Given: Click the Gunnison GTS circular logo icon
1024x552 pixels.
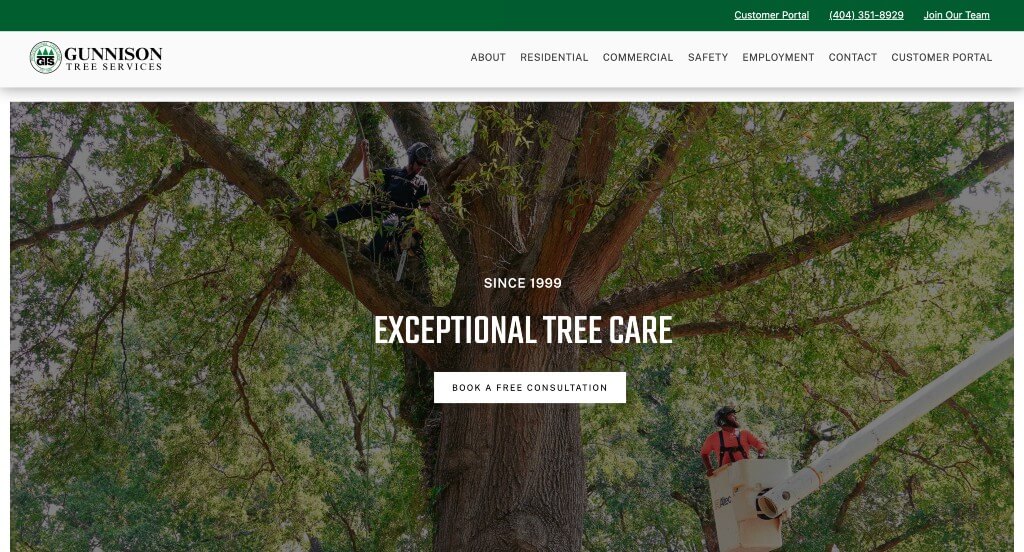Looking at the screenshot, I should [x=46, y=57].
